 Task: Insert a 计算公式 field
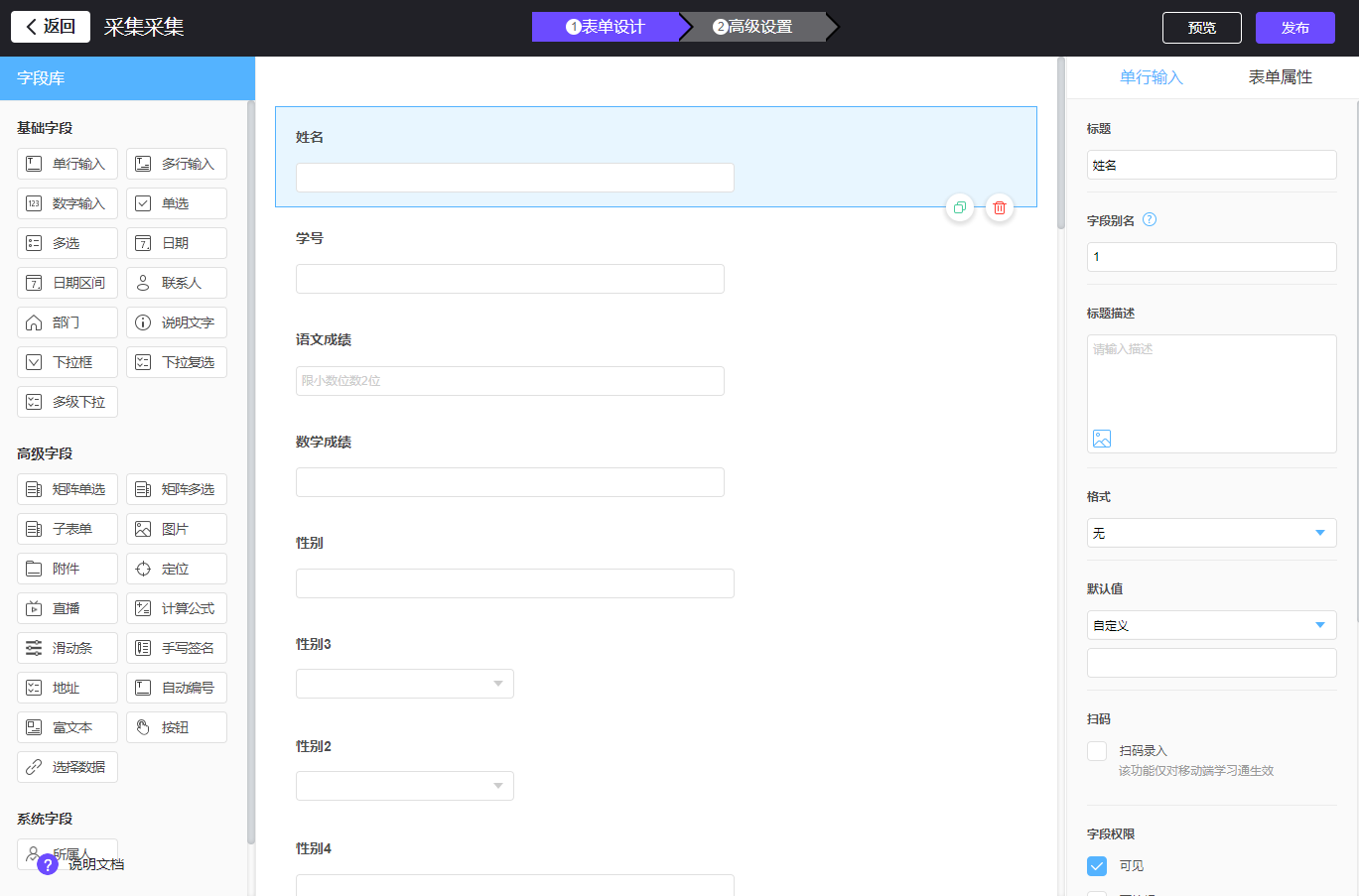[x=177, y=608]
